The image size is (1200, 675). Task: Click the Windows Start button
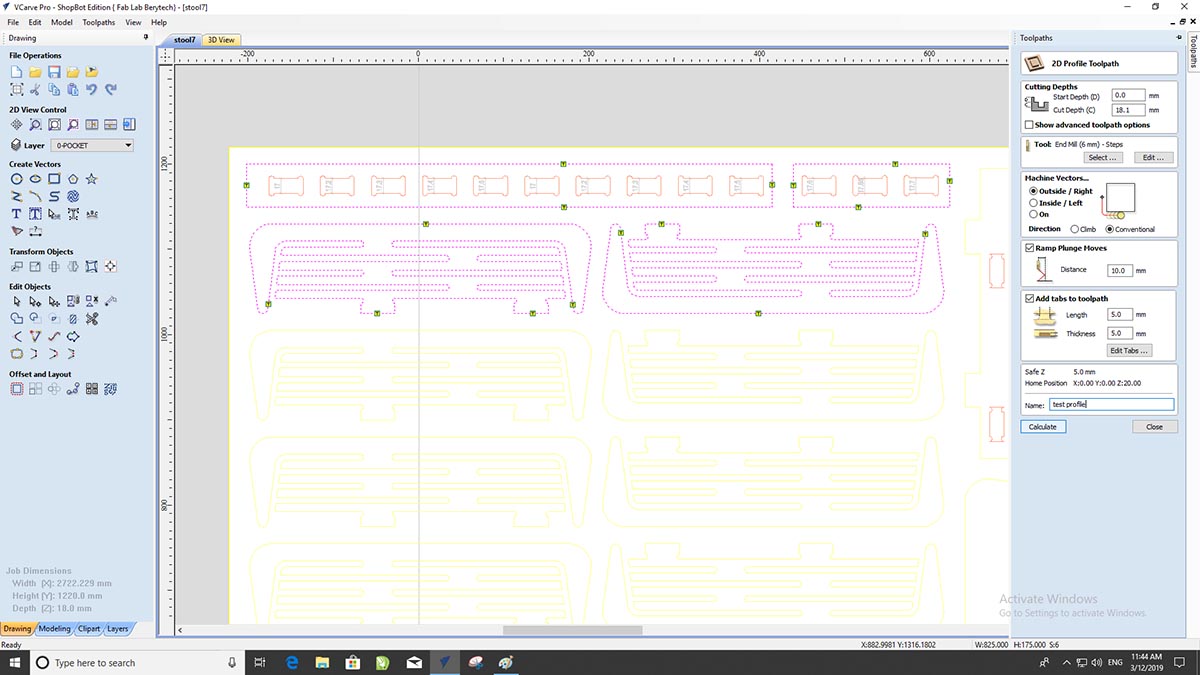[16, 662]
